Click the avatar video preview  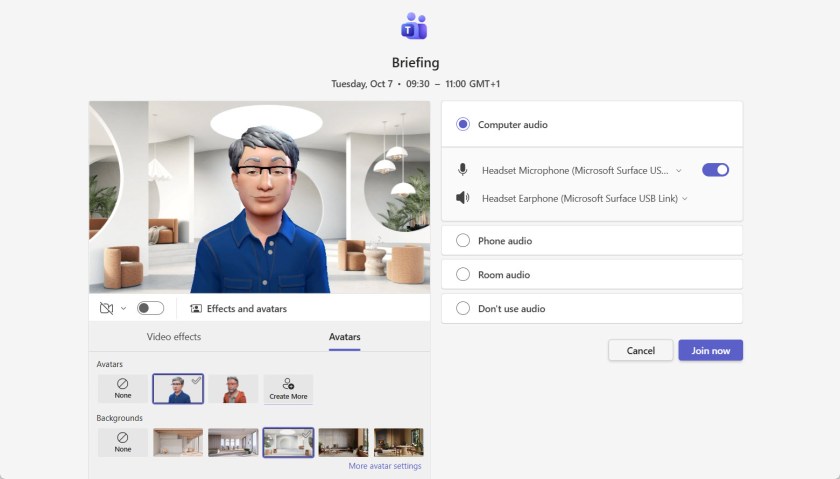(x=259, y=197)
